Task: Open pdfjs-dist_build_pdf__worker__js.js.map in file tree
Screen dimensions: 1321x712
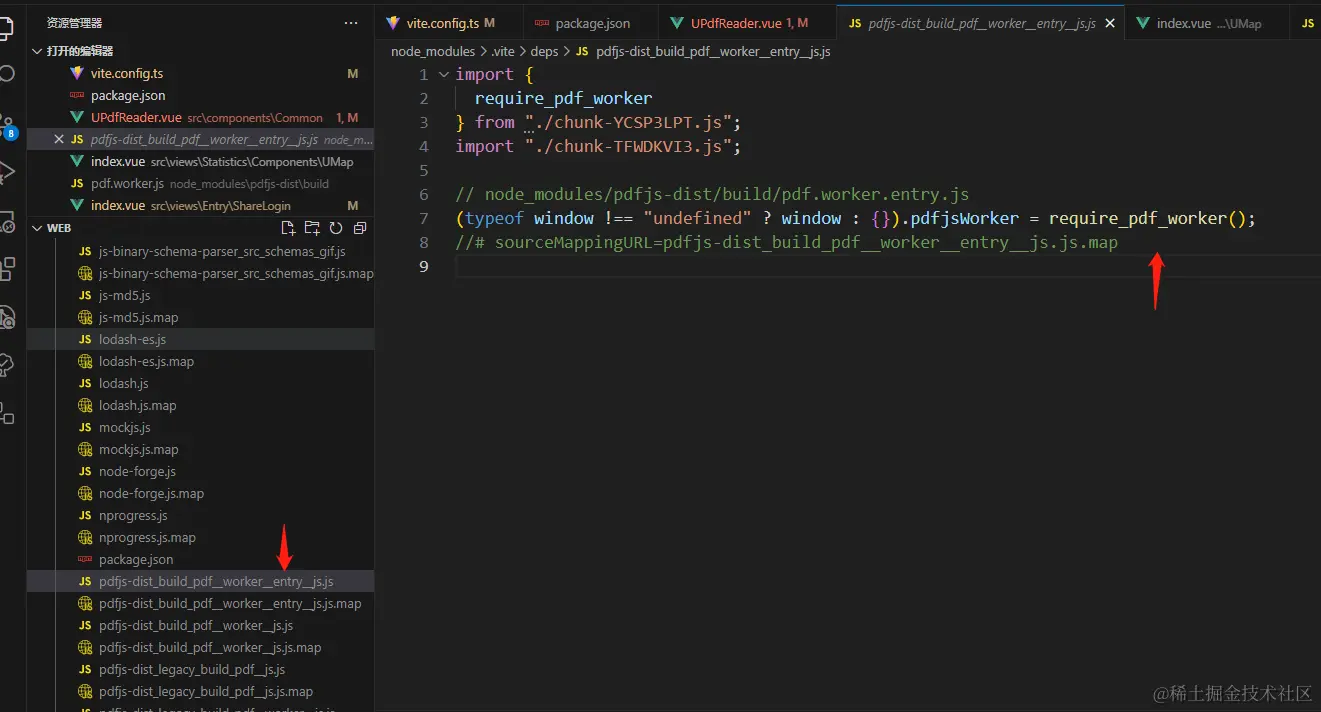Action: 200,647
